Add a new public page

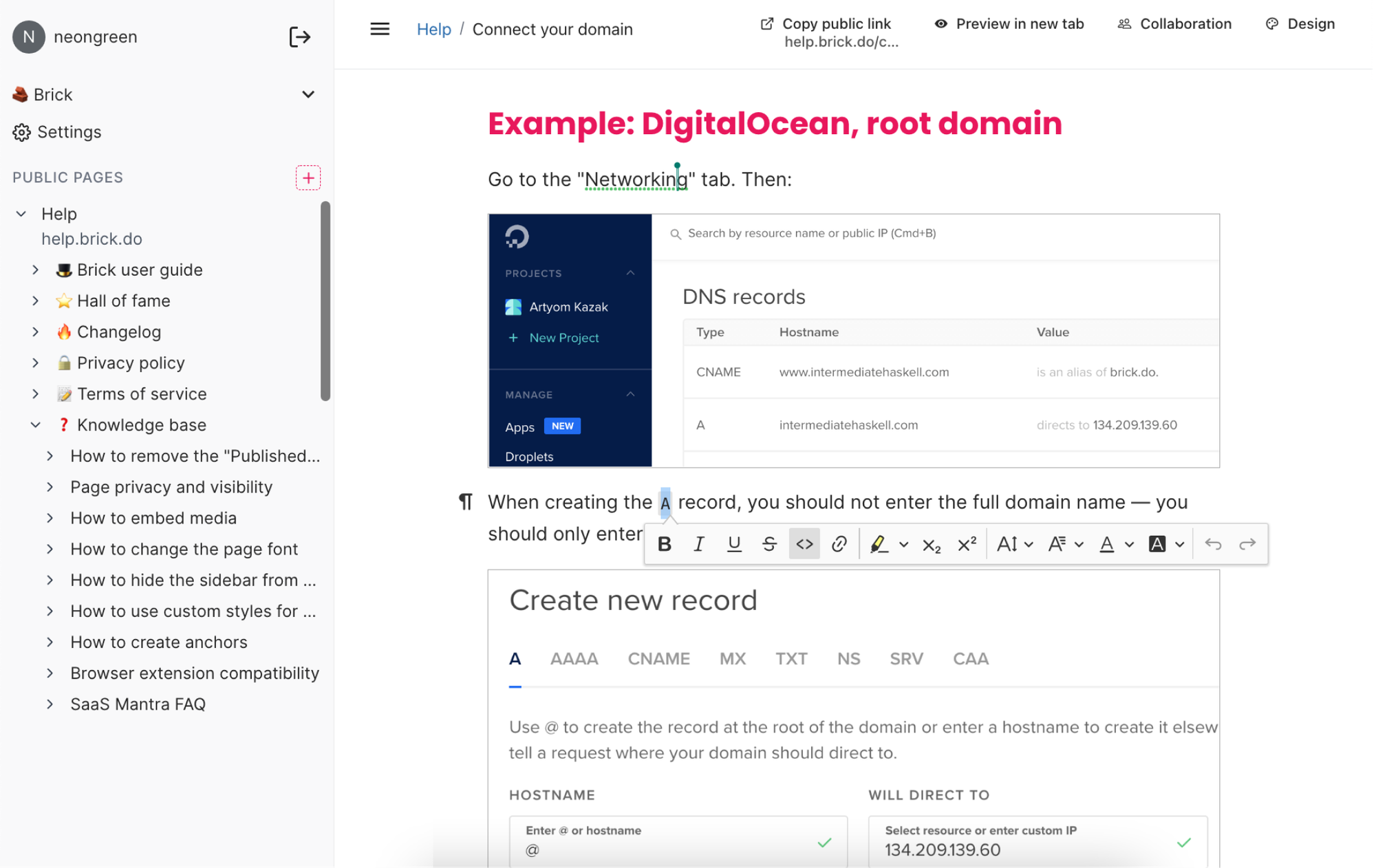(x=308, y=177)
